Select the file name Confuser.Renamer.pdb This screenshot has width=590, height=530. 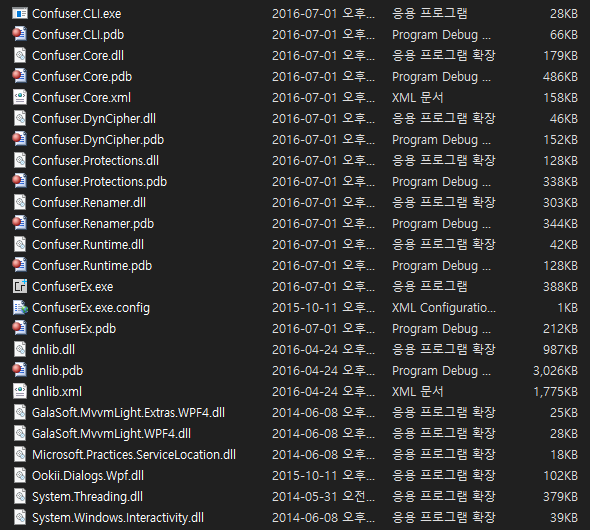(93, 224)
